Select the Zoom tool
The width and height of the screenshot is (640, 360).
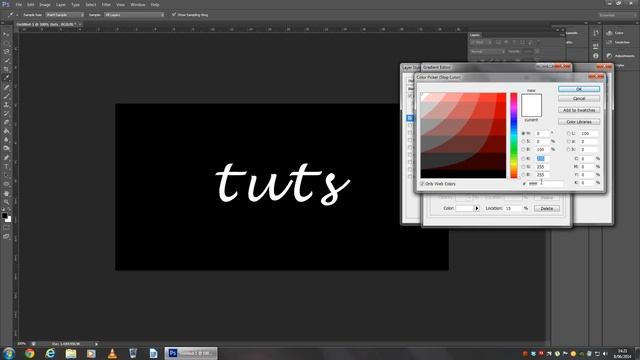tap(6, 202)
